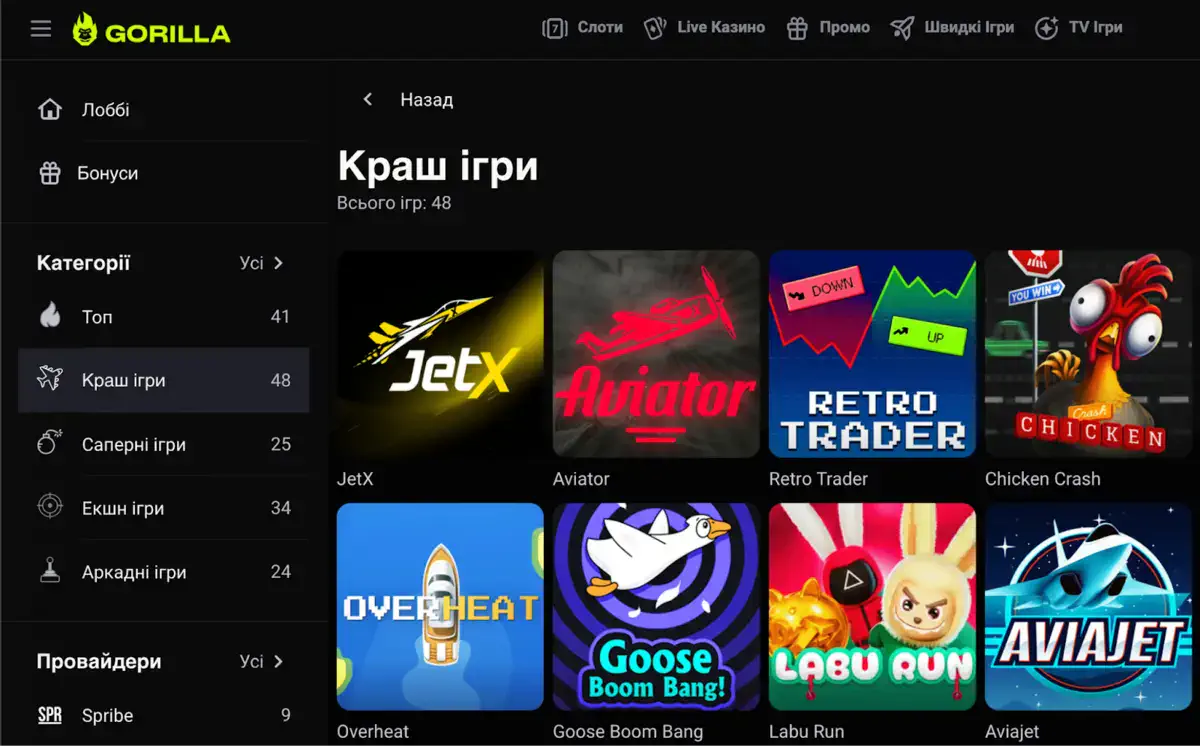The height and width of the screenshot is (746, 1200).
Task: Click the Gorilla logo
Action: pos(151,30)
